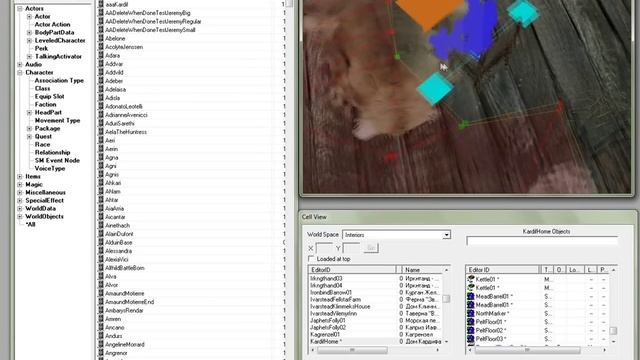
Task: Click the icon beside Ainethach
Action: click(101, 225)
